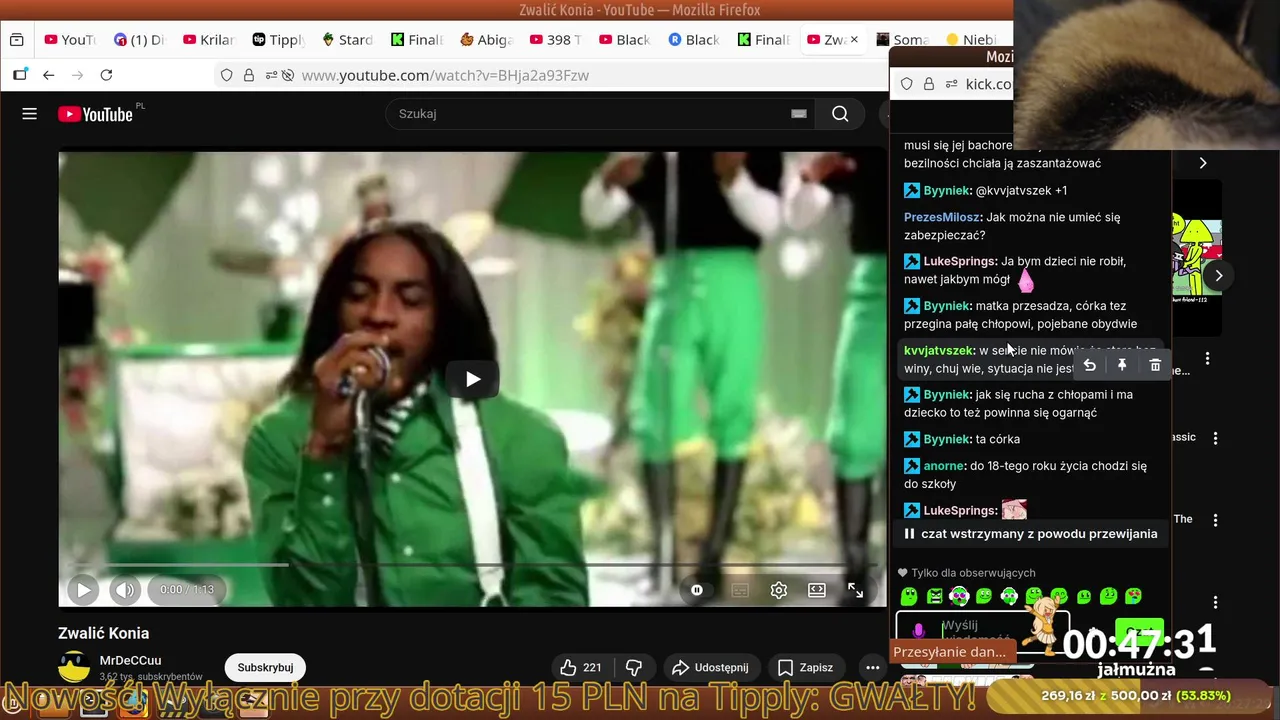Toggle subtitles in the video player

(x=740, y=590)
